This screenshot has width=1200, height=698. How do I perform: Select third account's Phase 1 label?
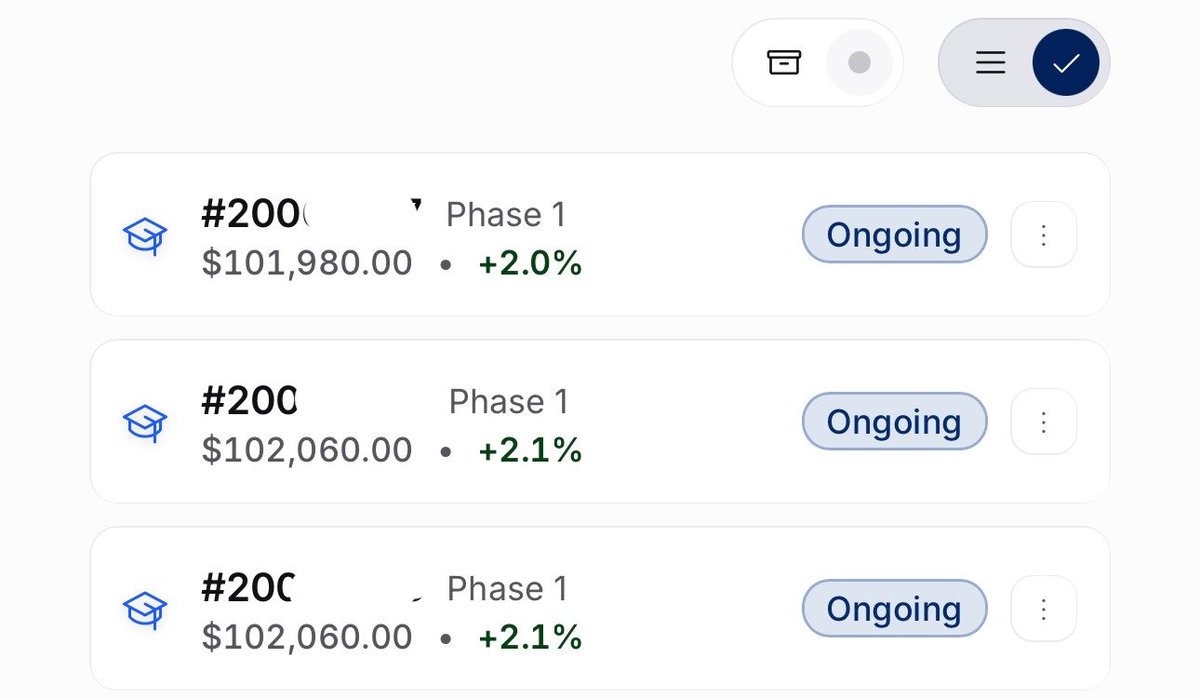pyautogui.click(x=507, y=588)
